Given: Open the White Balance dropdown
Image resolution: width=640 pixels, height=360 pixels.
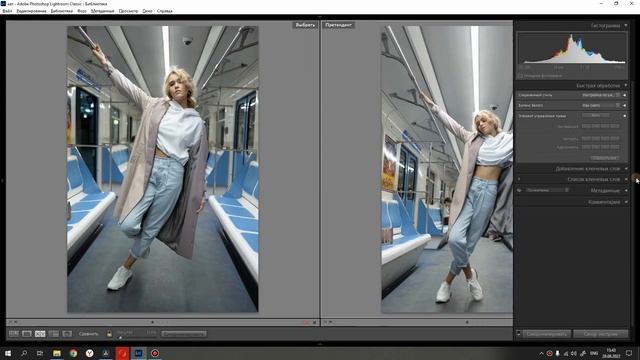Looking at the screenshot, I should coord(601,105).
